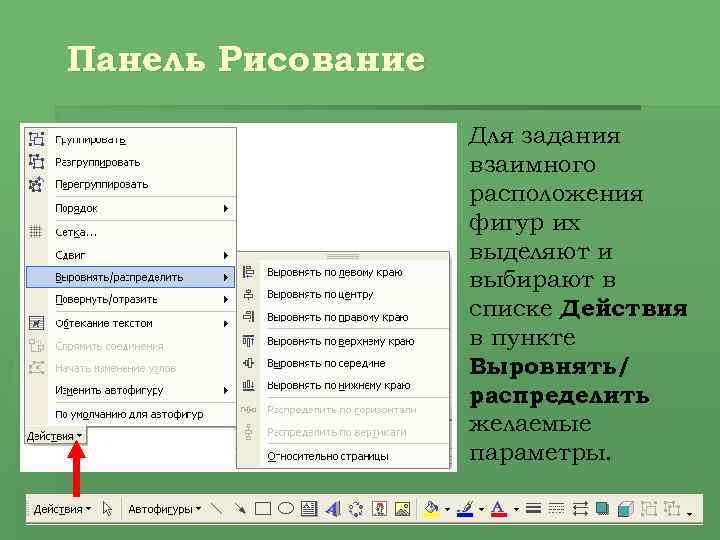Pick the Oval shape tool

tap(286, 509)
